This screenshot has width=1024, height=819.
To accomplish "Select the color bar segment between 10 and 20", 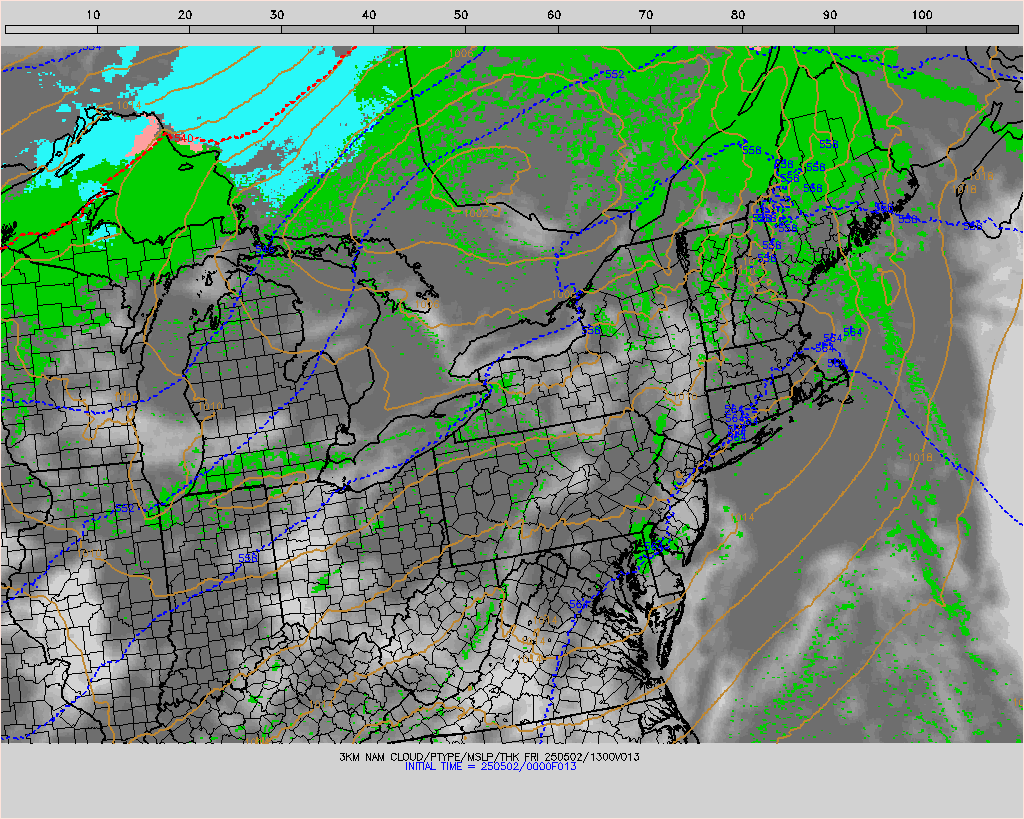I will coord(143,29).
